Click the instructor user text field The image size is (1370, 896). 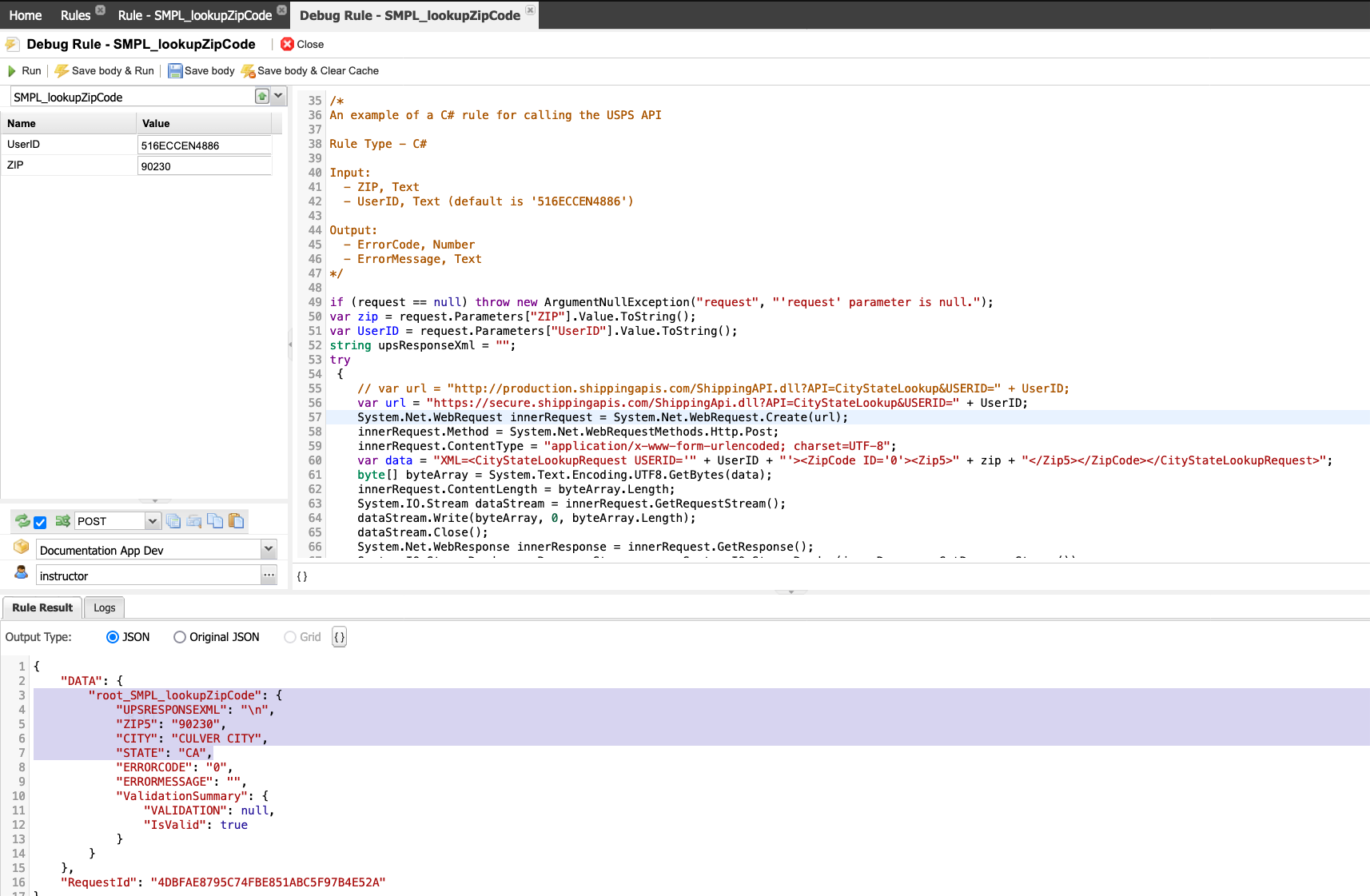click(x=149, y=575)
